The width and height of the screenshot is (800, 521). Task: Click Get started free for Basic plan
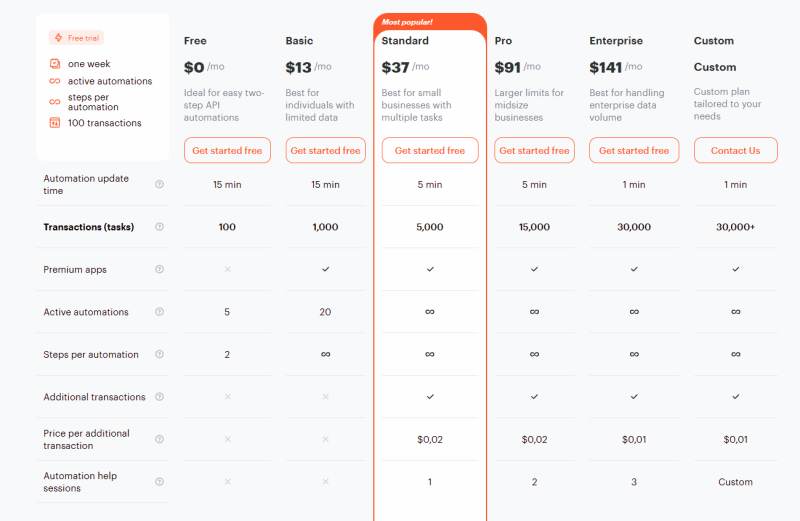click(325, 150)
